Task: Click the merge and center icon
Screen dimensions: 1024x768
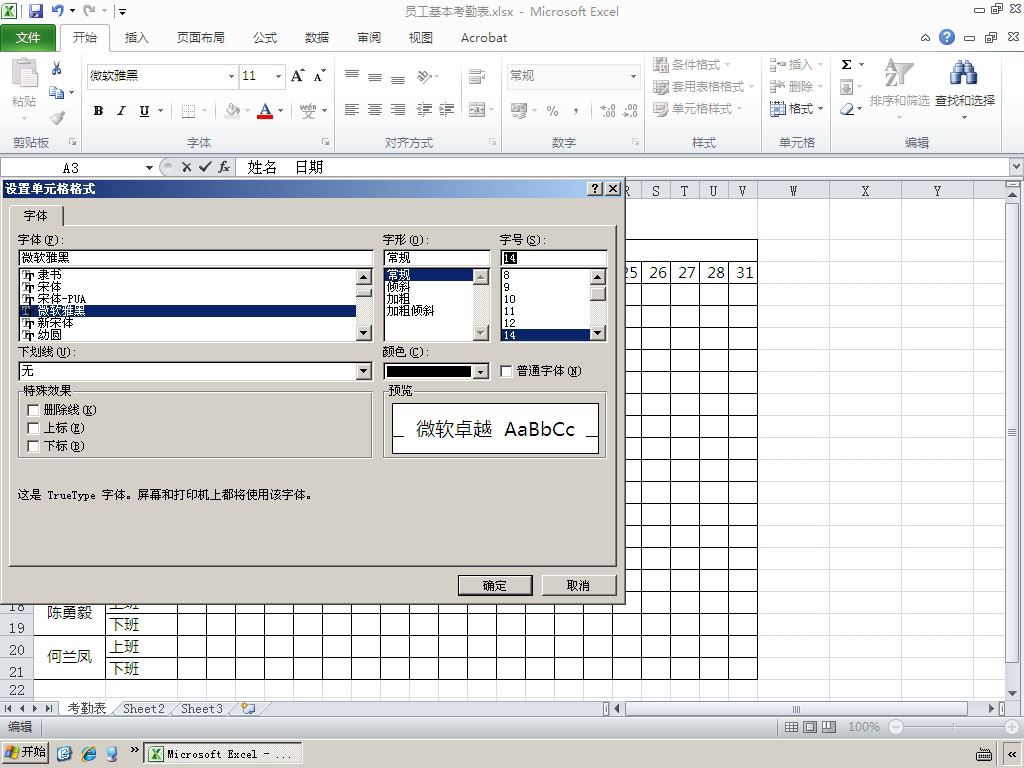Action: point(477,110)
